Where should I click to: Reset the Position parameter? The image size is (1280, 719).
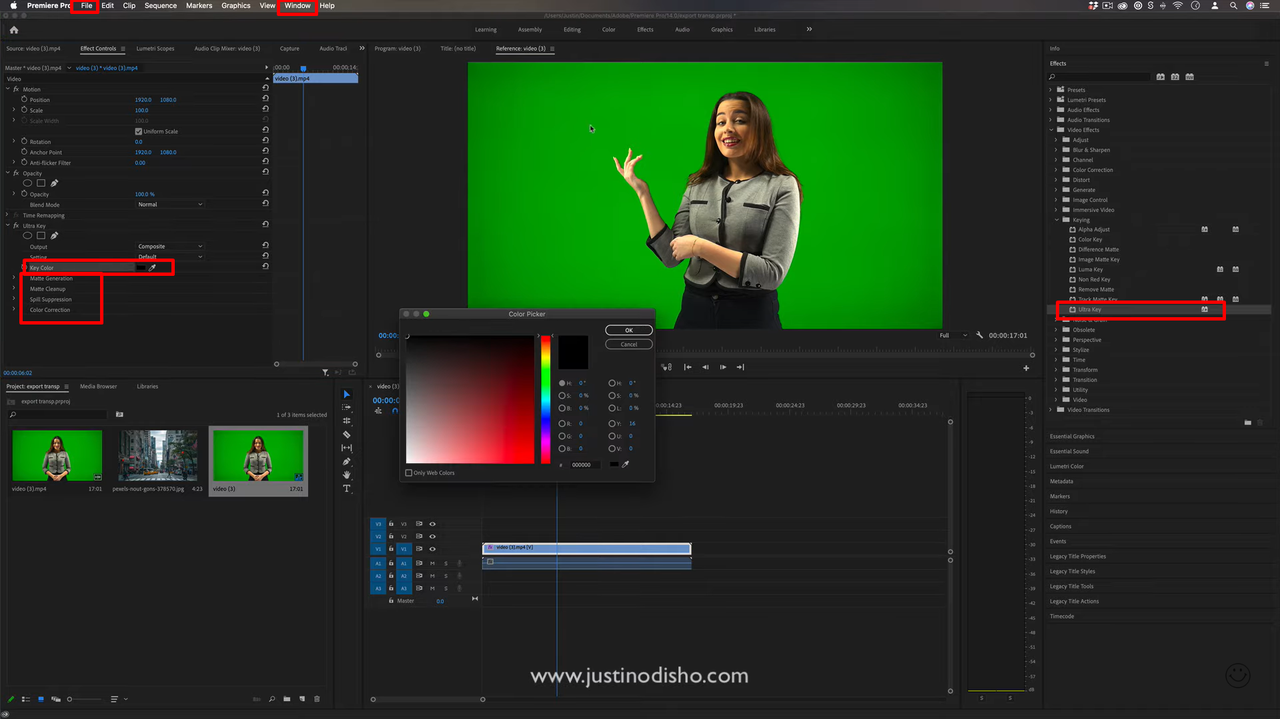(265, 100)
